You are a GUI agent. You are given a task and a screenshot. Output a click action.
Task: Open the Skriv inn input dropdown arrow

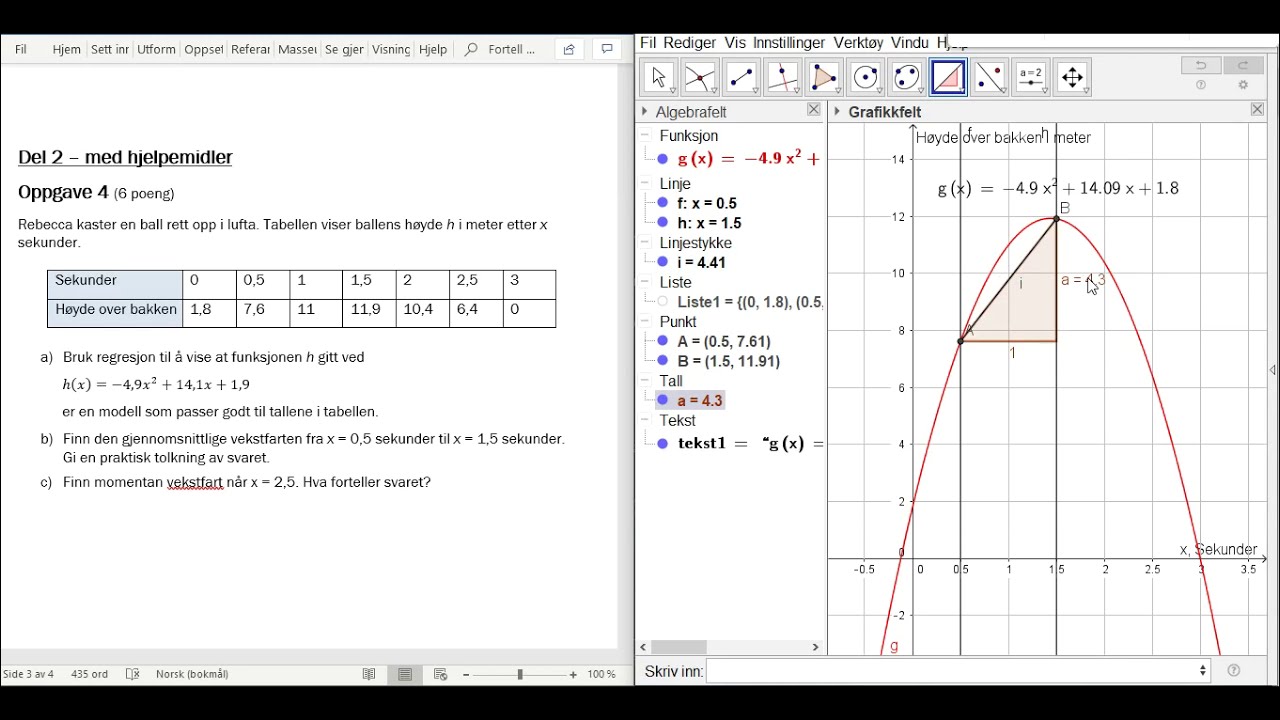[x=1203, y=671]
